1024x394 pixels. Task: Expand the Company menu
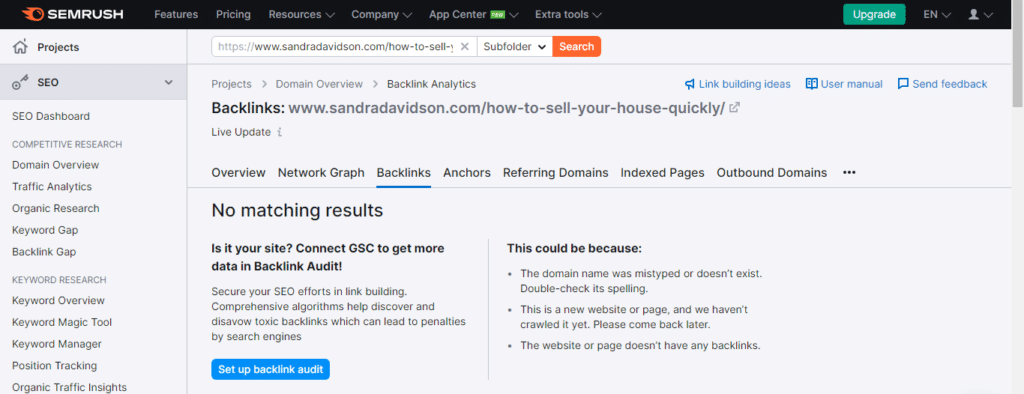pos(381,14)
